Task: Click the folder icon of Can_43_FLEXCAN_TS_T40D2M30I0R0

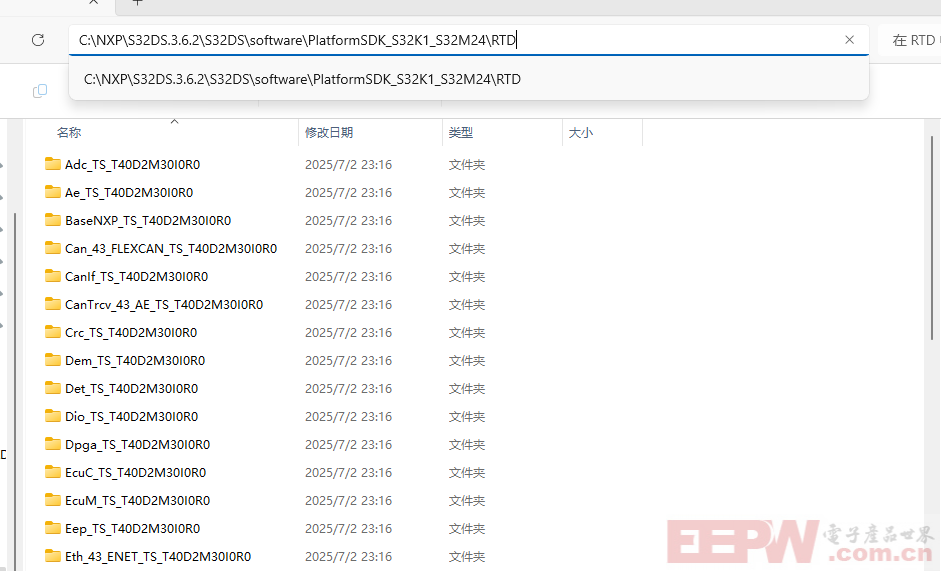Action: (53, 248)
